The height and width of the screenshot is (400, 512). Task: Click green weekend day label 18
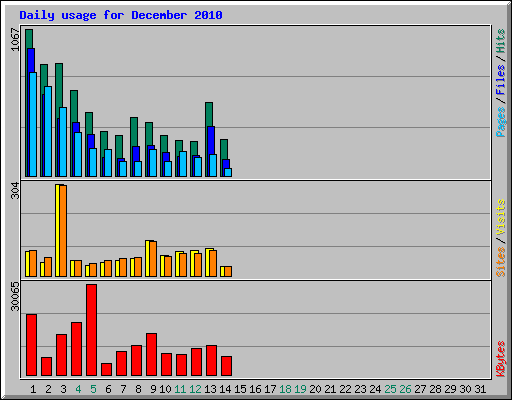[285, 389]
